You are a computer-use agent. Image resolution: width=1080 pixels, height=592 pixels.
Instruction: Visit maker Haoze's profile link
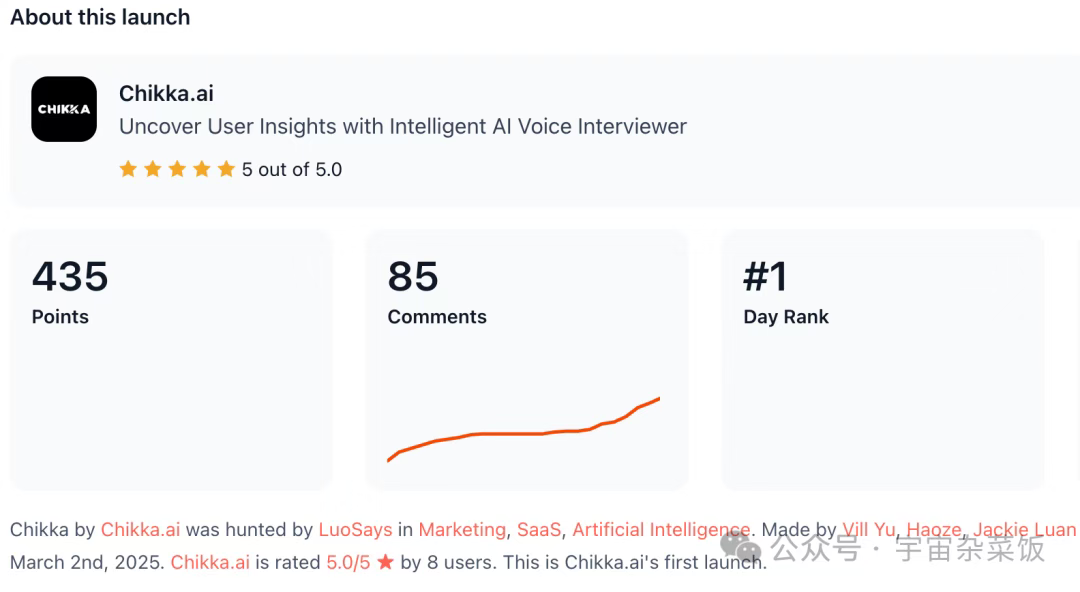click(933, 530)
